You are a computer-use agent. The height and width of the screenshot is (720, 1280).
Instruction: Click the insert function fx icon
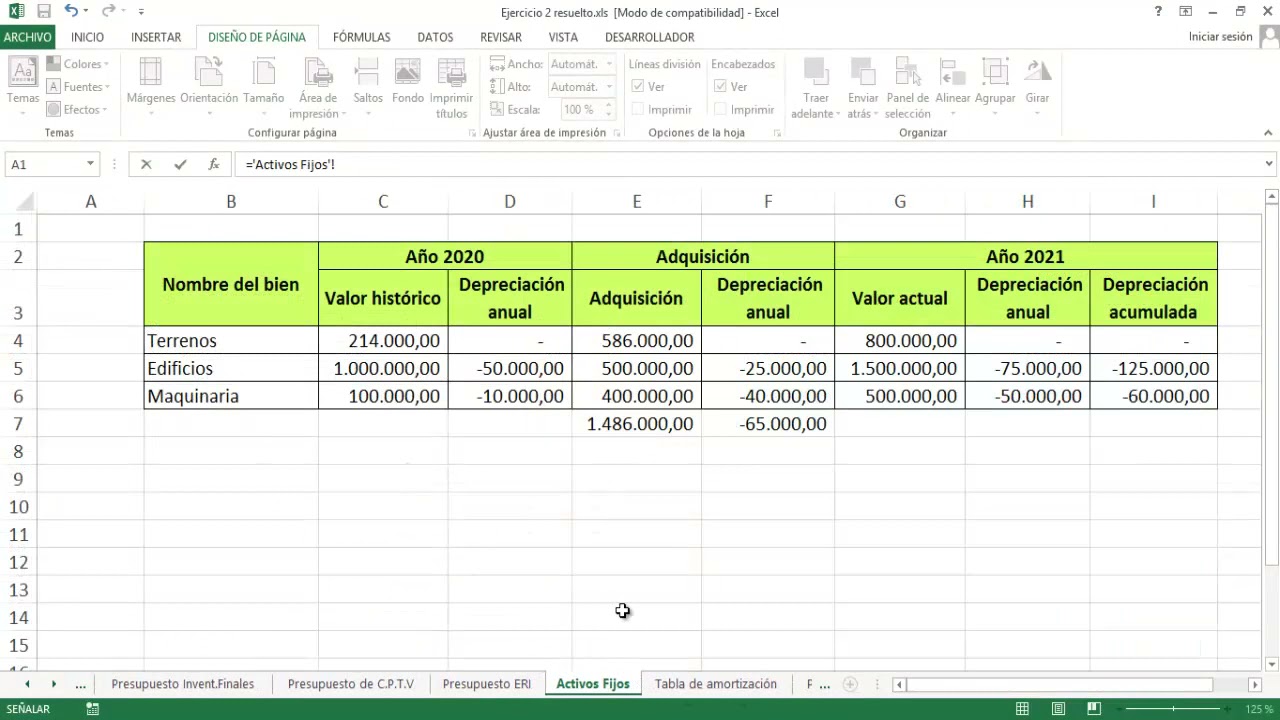(x=213, y=164)
